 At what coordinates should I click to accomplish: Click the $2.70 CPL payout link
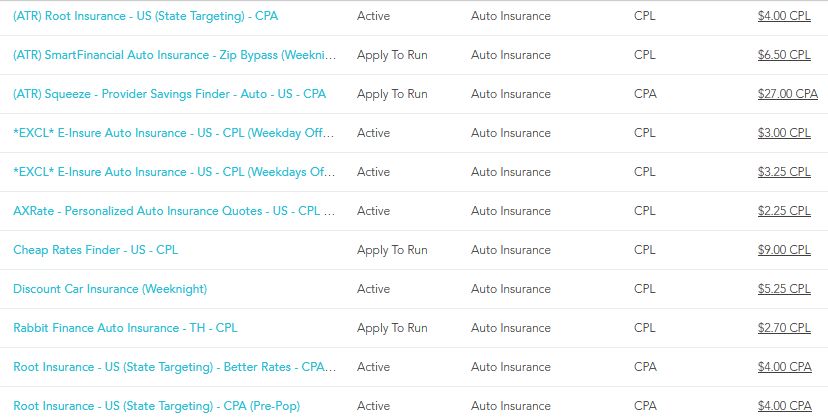pyautogui.click(x=784, y=328)
